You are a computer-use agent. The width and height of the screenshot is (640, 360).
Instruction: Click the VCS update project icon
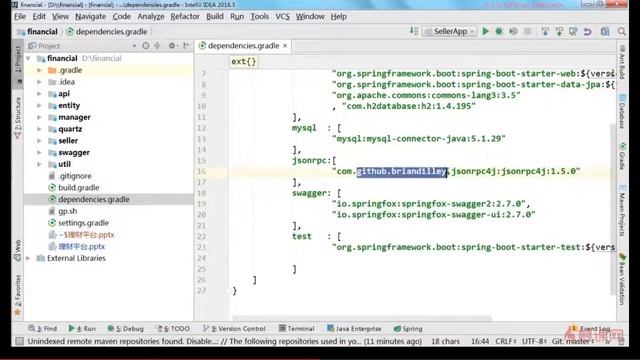[x=545, y=31]
